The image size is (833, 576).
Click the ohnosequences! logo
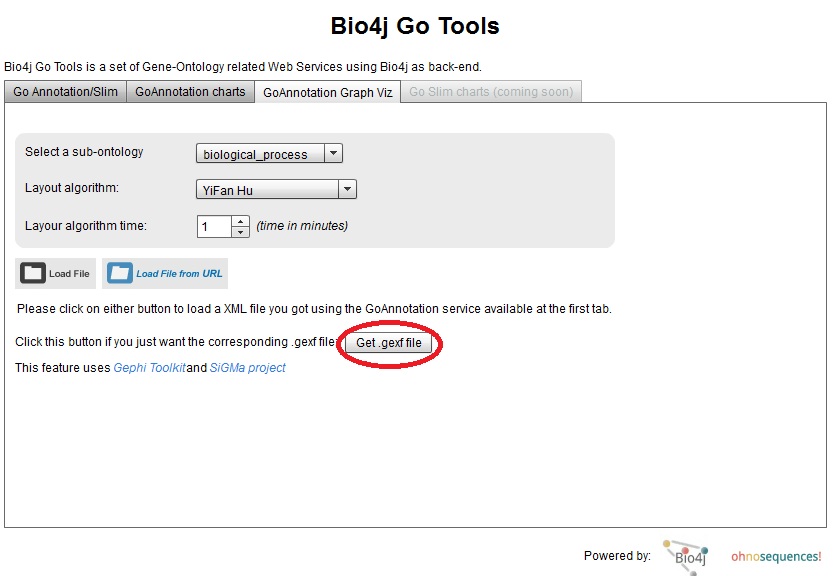point(776,556)
